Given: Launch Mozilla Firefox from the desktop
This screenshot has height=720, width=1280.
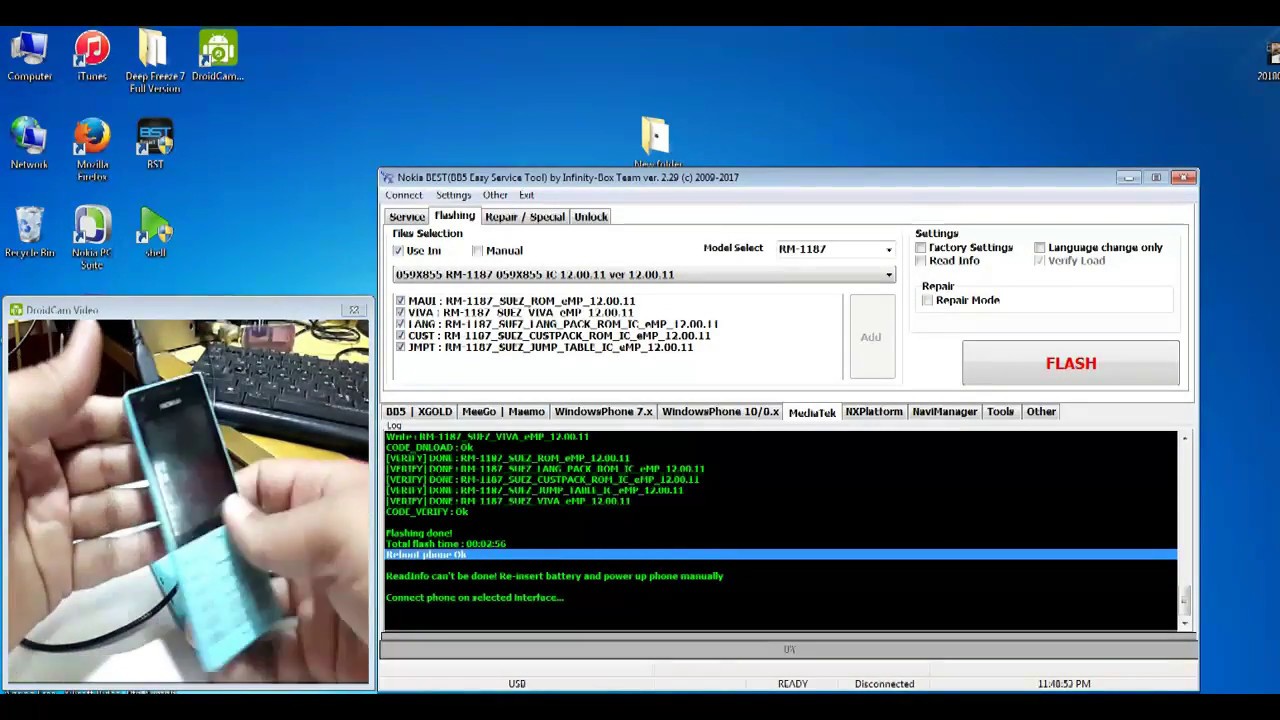Looking at the screenshot, I should (92, 150).
